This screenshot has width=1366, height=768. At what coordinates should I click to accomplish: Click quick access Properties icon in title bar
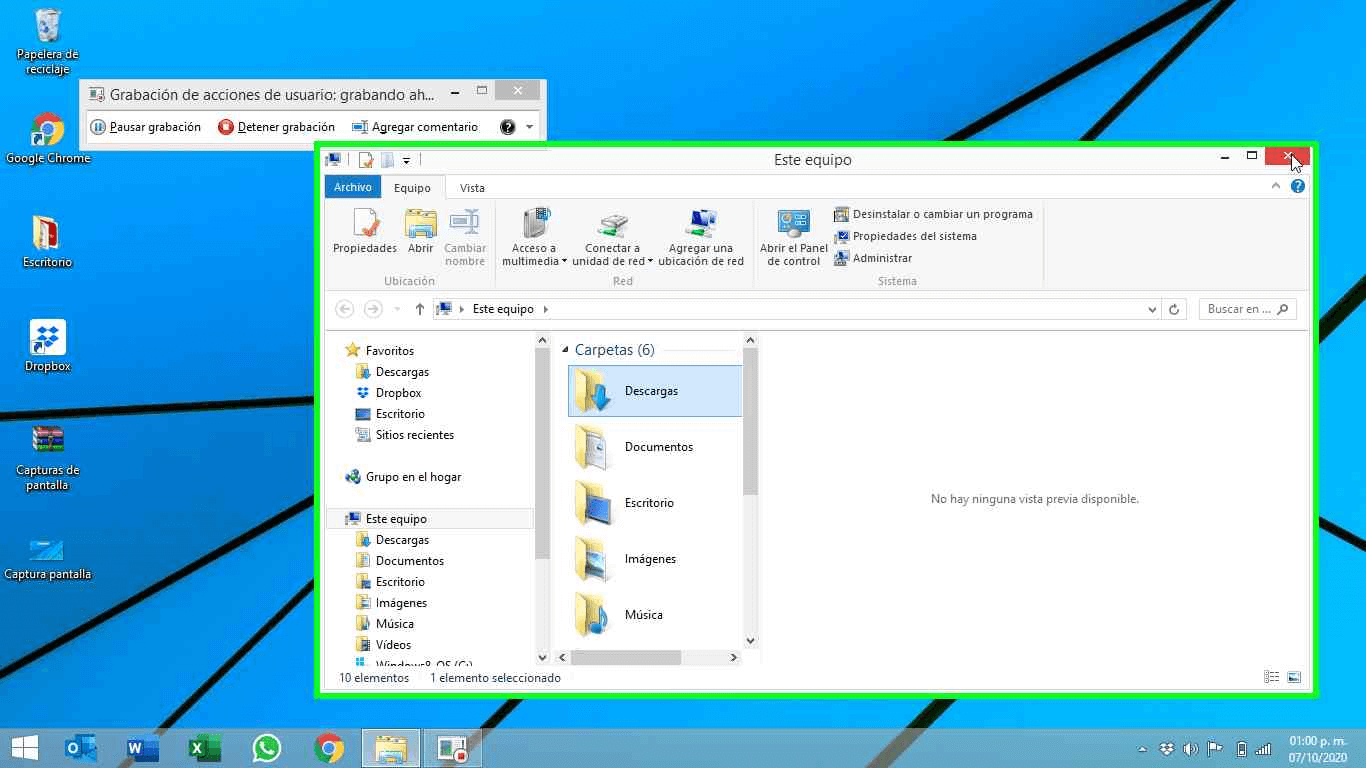pyautogui.click(x=366, y=160)
